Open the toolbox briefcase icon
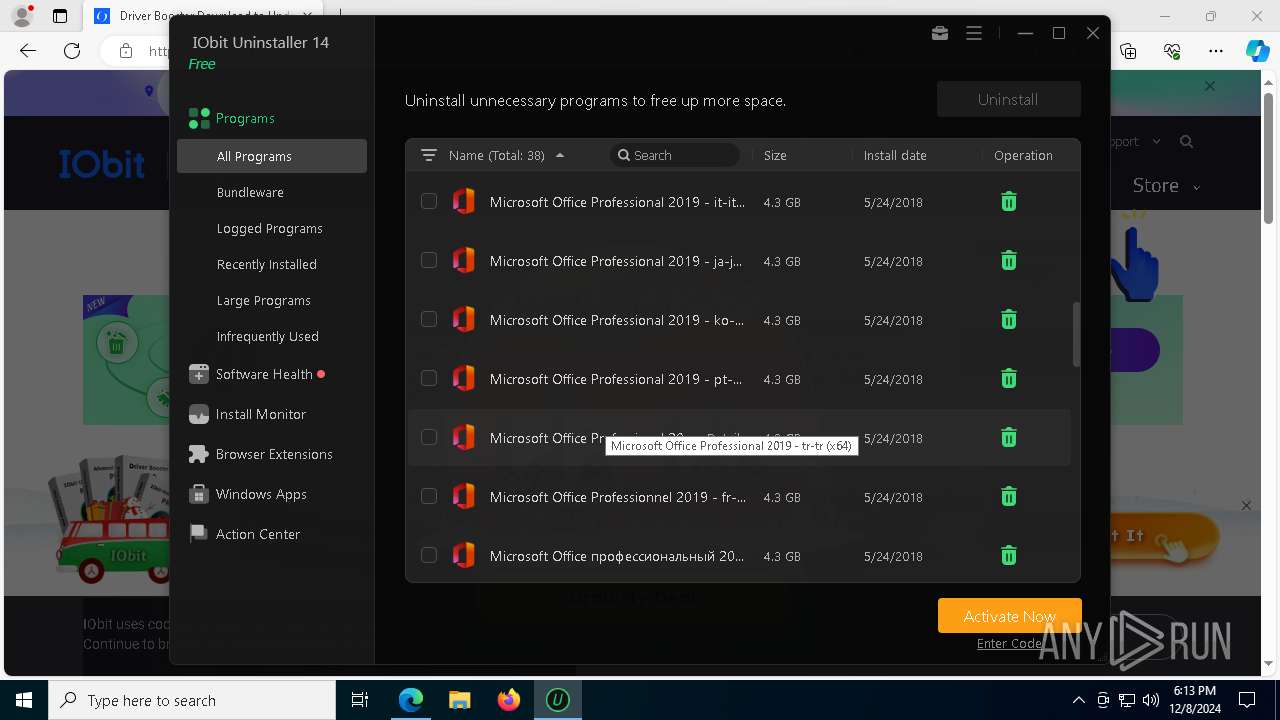The width and height of the screenshot is (1280, 720). [x=940, y=33]
